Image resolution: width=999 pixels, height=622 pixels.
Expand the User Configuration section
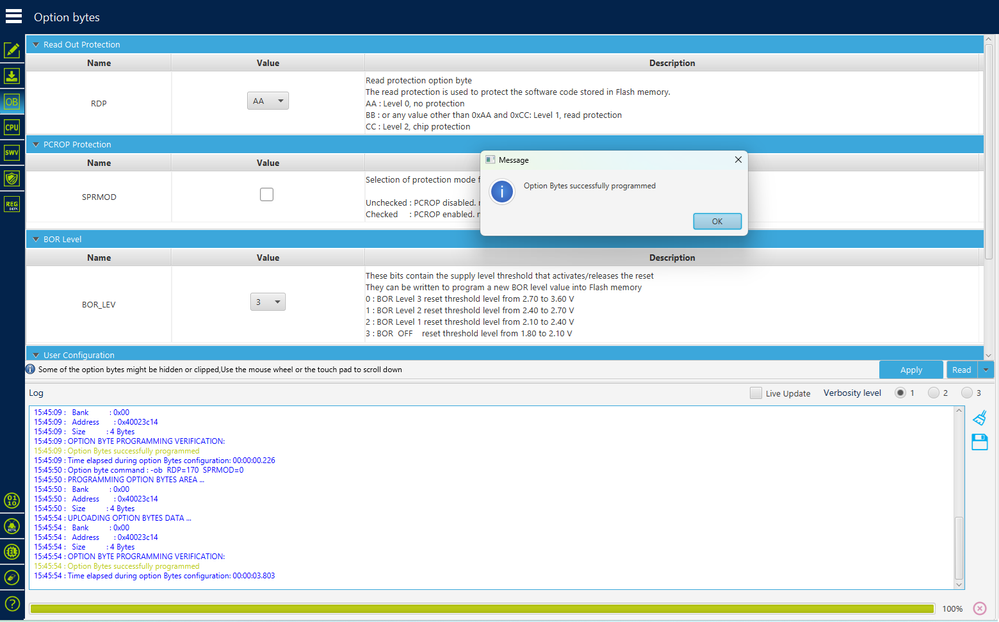tap(36, 355)
